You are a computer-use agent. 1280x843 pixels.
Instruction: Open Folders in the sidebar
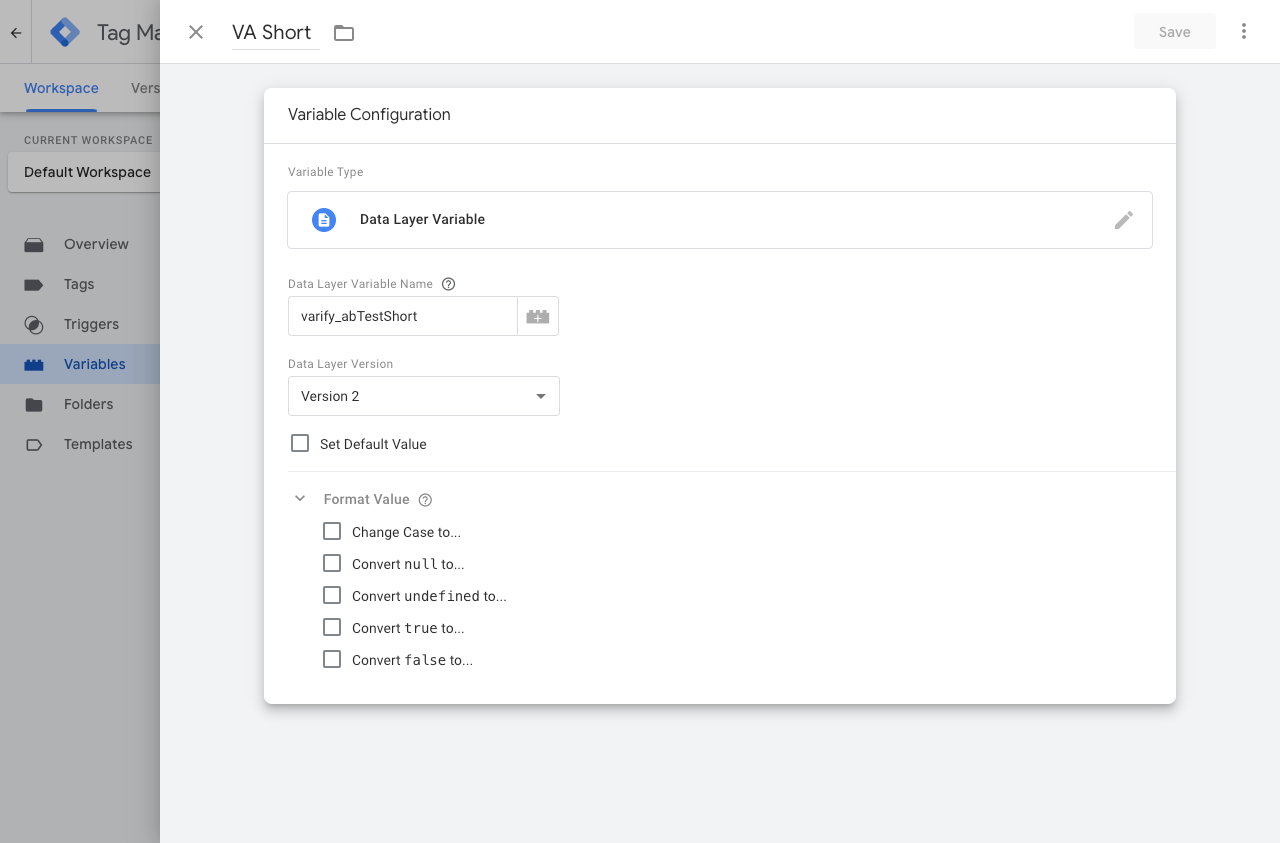pos(80,404)
